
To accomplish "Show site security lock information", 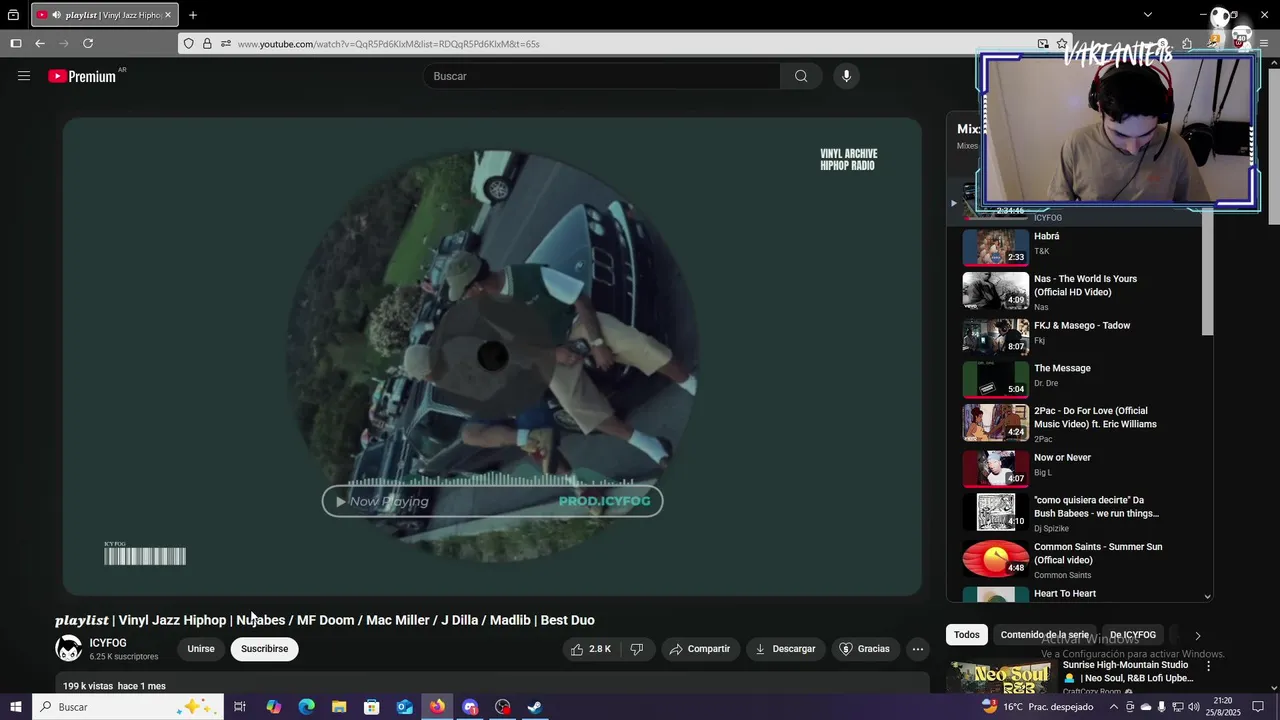I will click(207, 44).
